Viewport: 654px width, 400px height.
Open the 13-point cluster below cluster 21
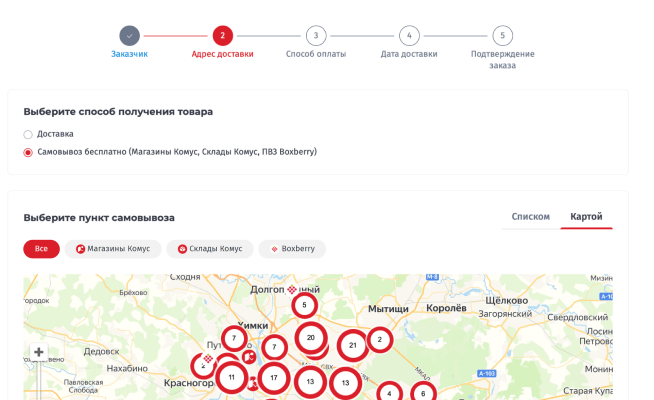(345, 383)
